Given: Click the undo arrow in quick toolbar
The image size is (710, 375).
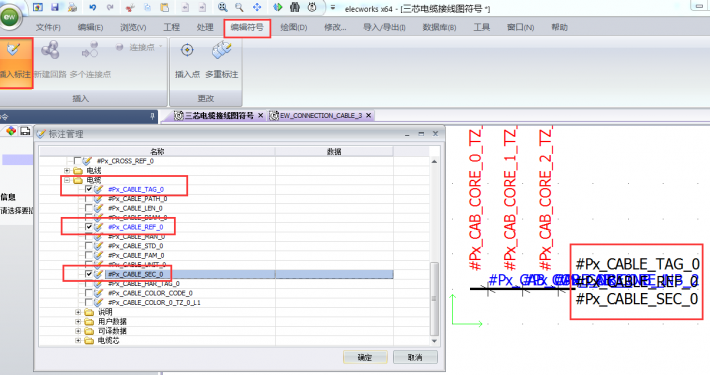Looking at the screenshot, I should [93, 7].
